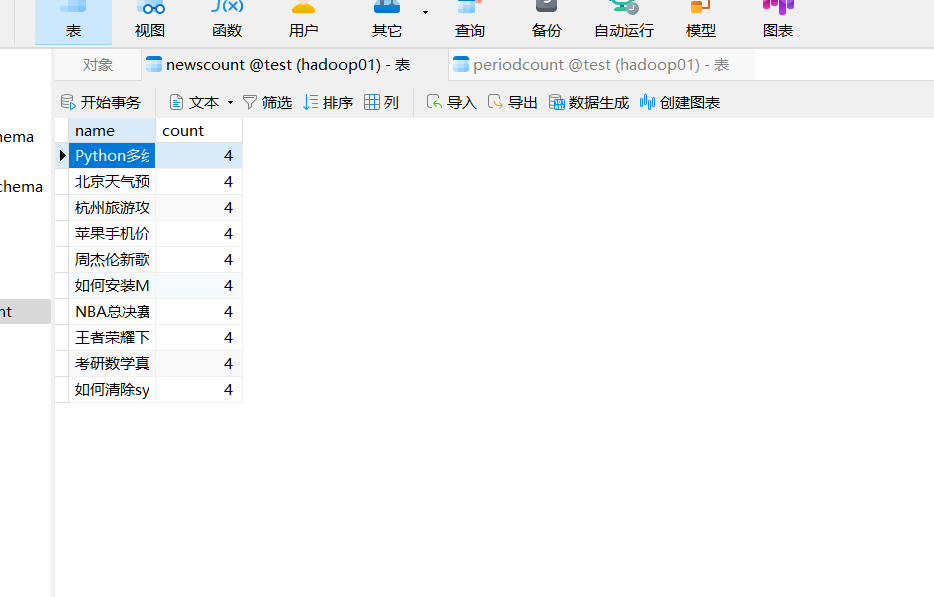Start the 数据生成 data generation tool

588,101
